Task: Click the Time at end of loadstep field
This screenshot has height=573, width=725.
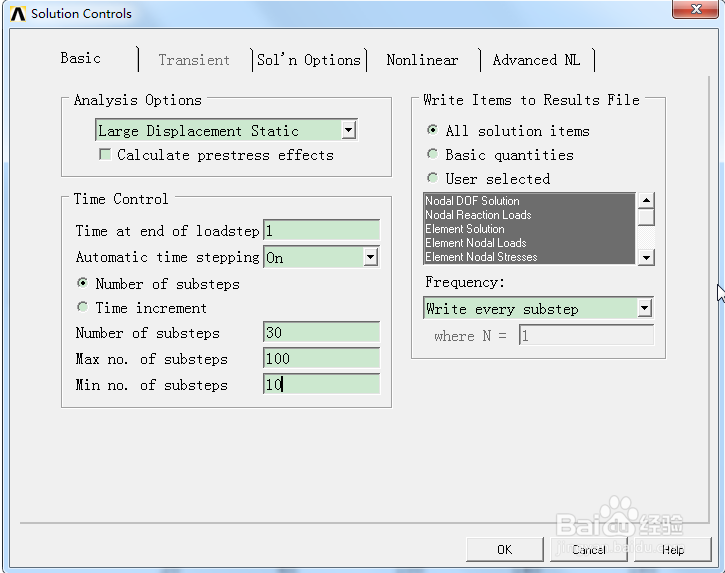Action: [x=321, y=230]
